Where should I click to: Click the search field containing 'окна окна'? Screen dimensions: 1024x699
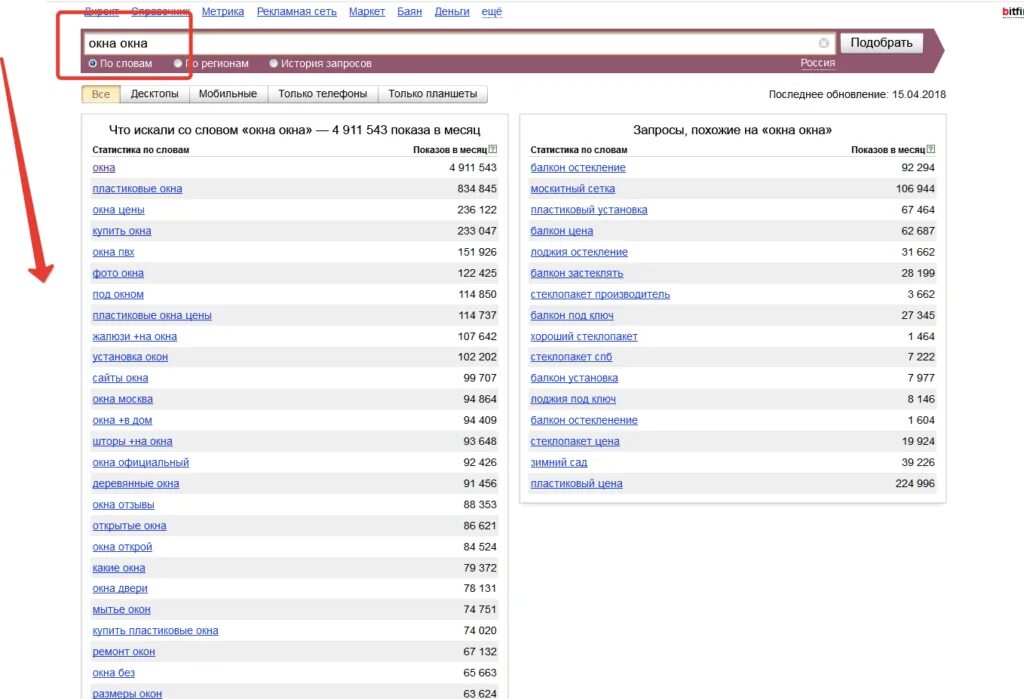click(x=451, y=43)
